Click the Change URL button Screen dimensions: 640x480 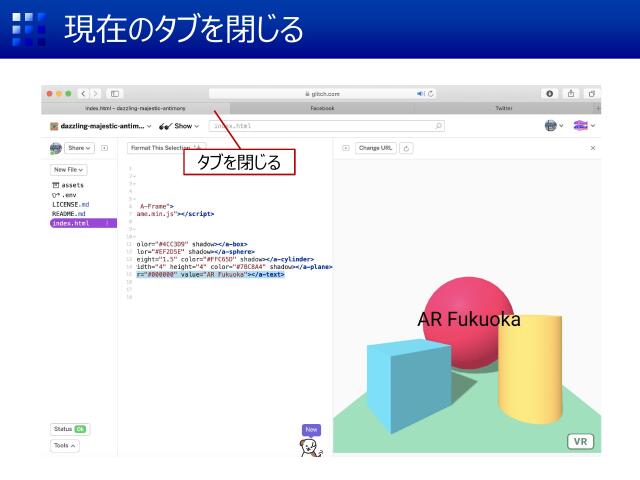(375, 148)
